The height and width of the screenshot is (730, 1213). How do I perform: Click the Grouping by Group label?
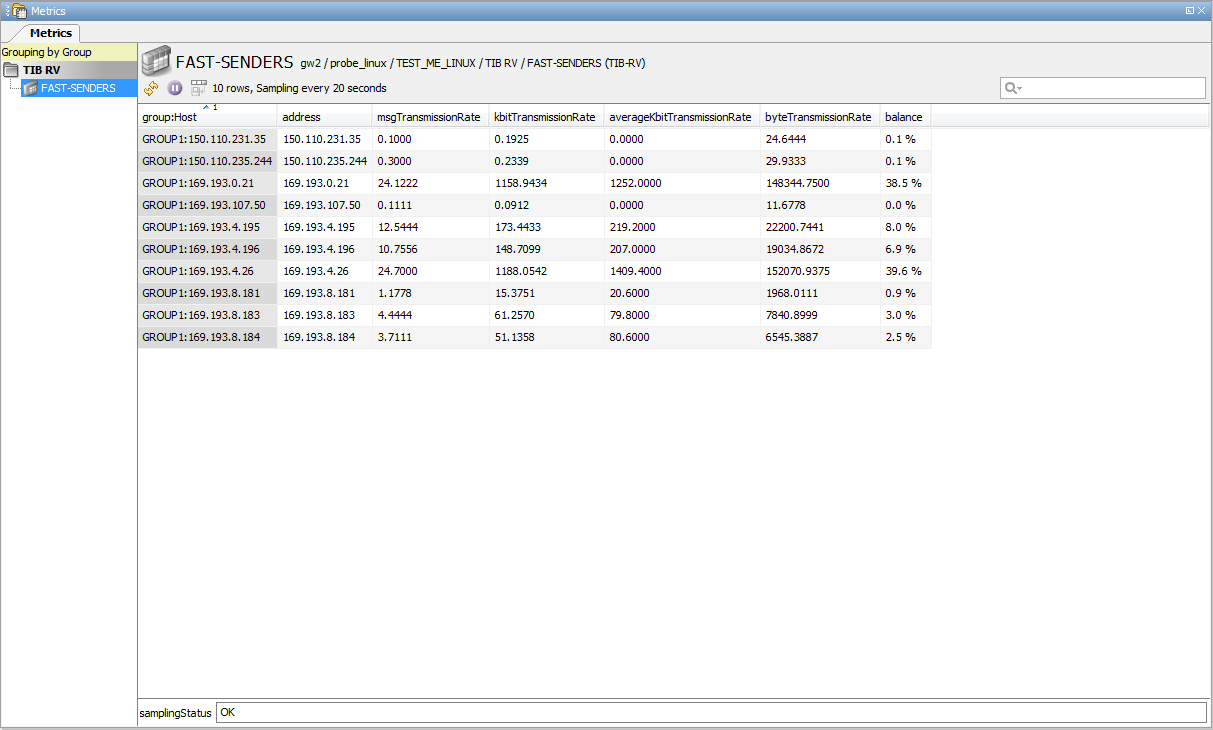47,52
